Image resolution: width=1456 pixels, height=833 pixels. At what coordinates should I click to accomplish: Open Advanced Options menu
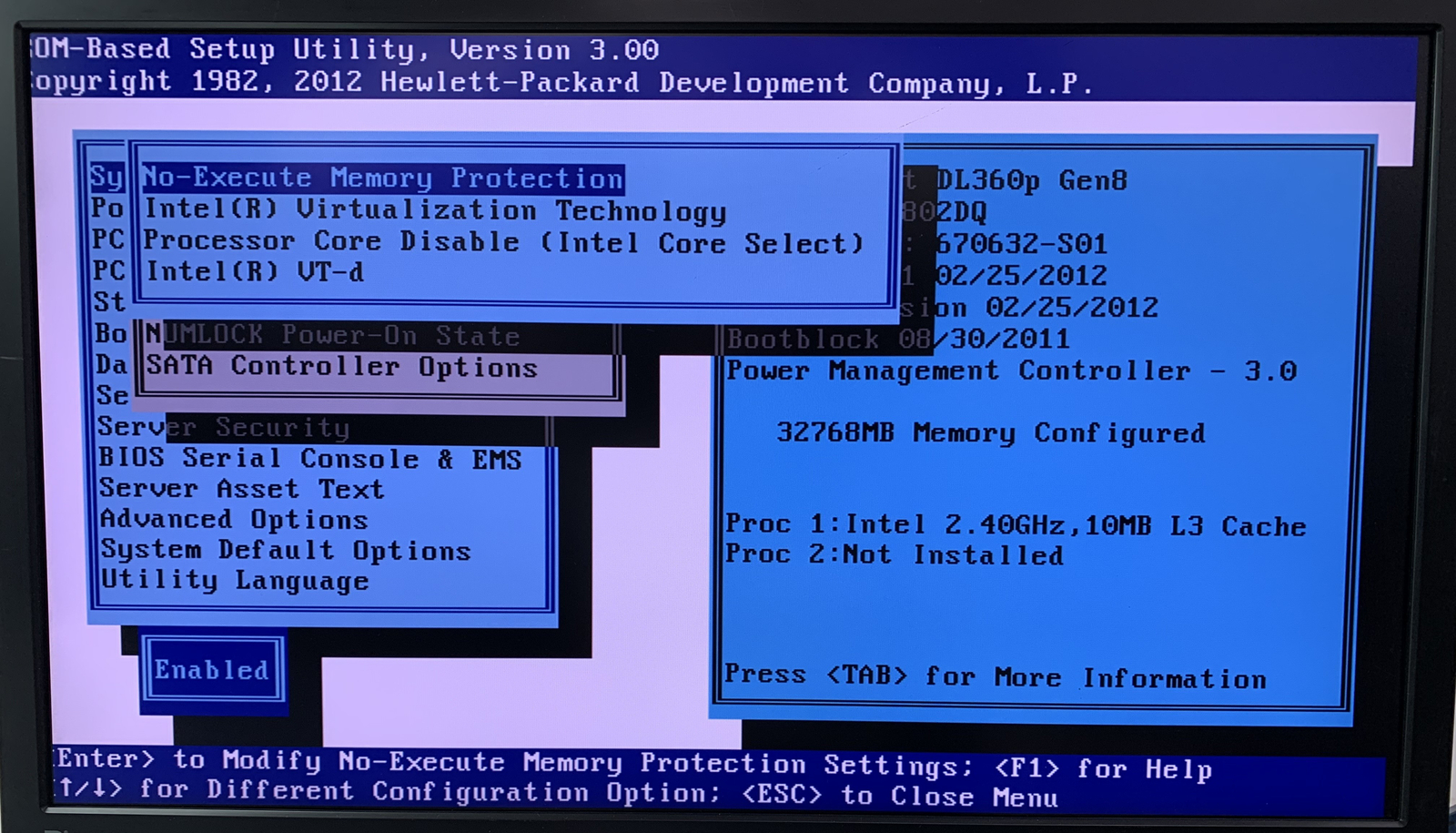click(x=234, y=519)
